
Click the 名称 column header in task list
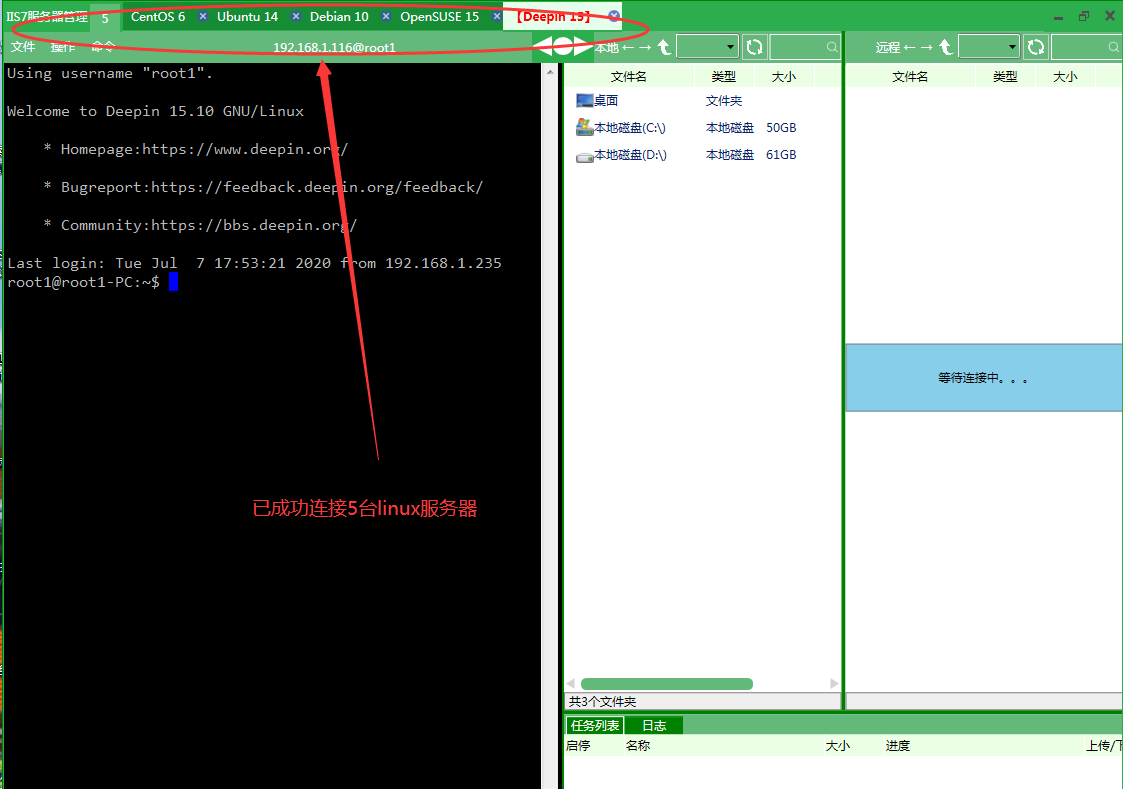[637, 745]
